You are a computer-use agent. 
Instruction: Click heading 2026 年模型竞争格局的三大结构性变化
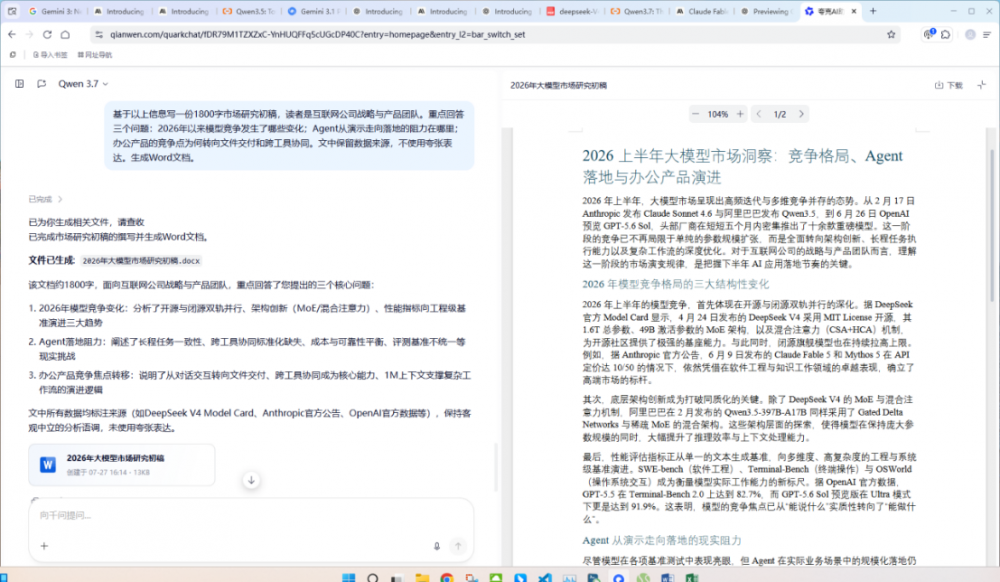(675, 284)
